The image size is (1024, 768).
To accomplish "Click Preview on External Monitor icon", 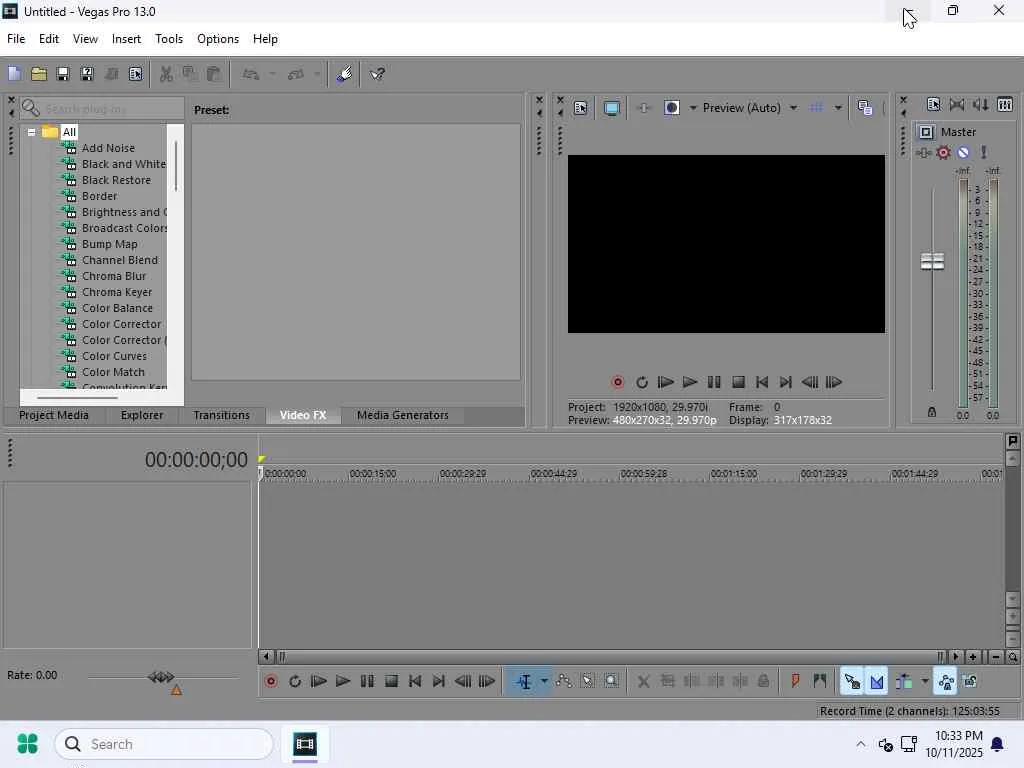I will pos(611,108).
